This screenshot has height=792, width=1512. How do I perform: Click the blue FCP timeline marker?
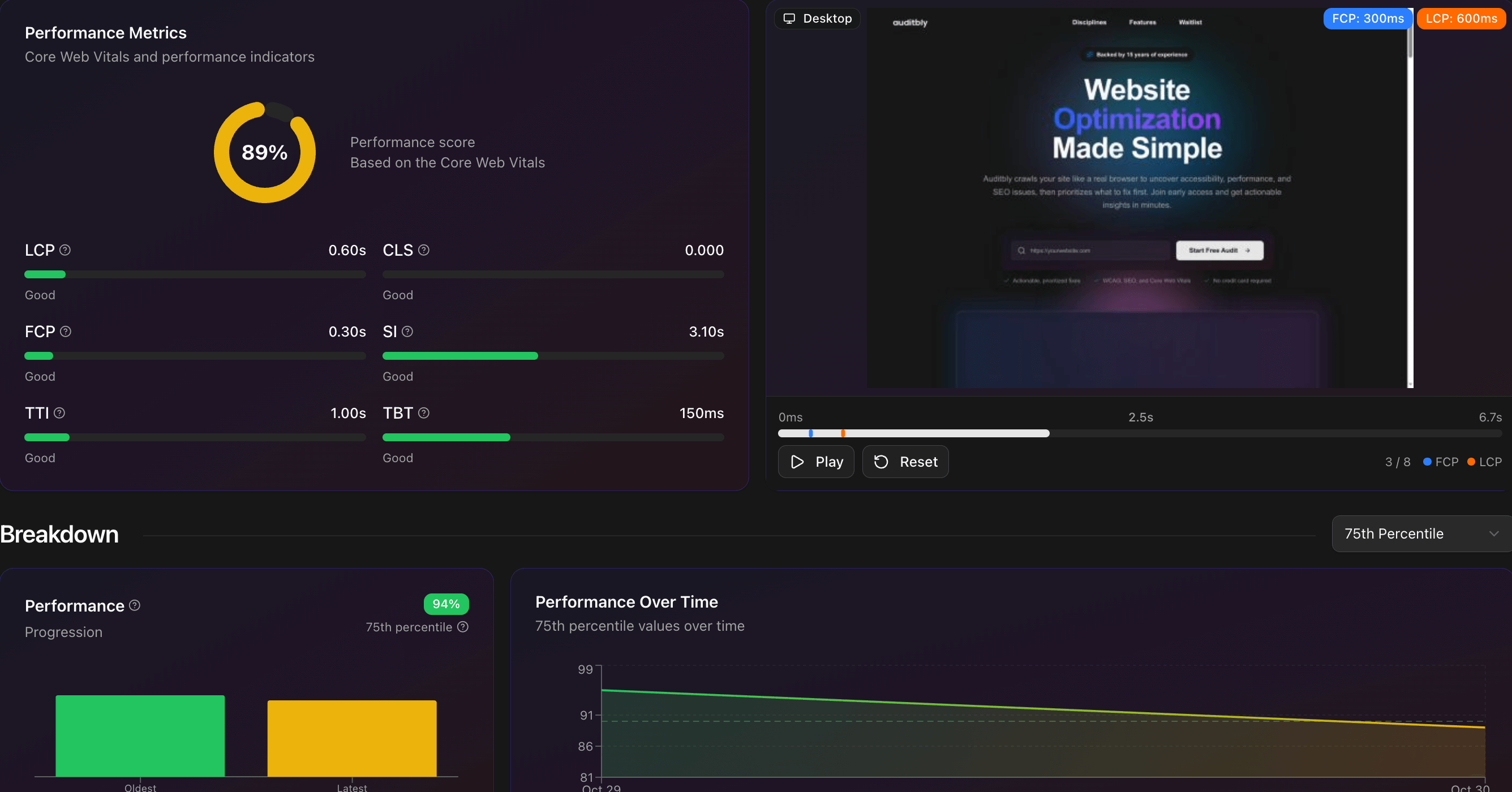(811, 433)
